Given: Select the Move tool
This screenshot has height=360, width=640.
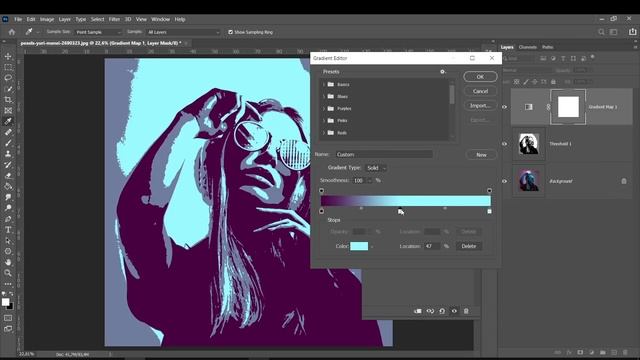Looking at the screenshot, I should click(x=8, y=56).
